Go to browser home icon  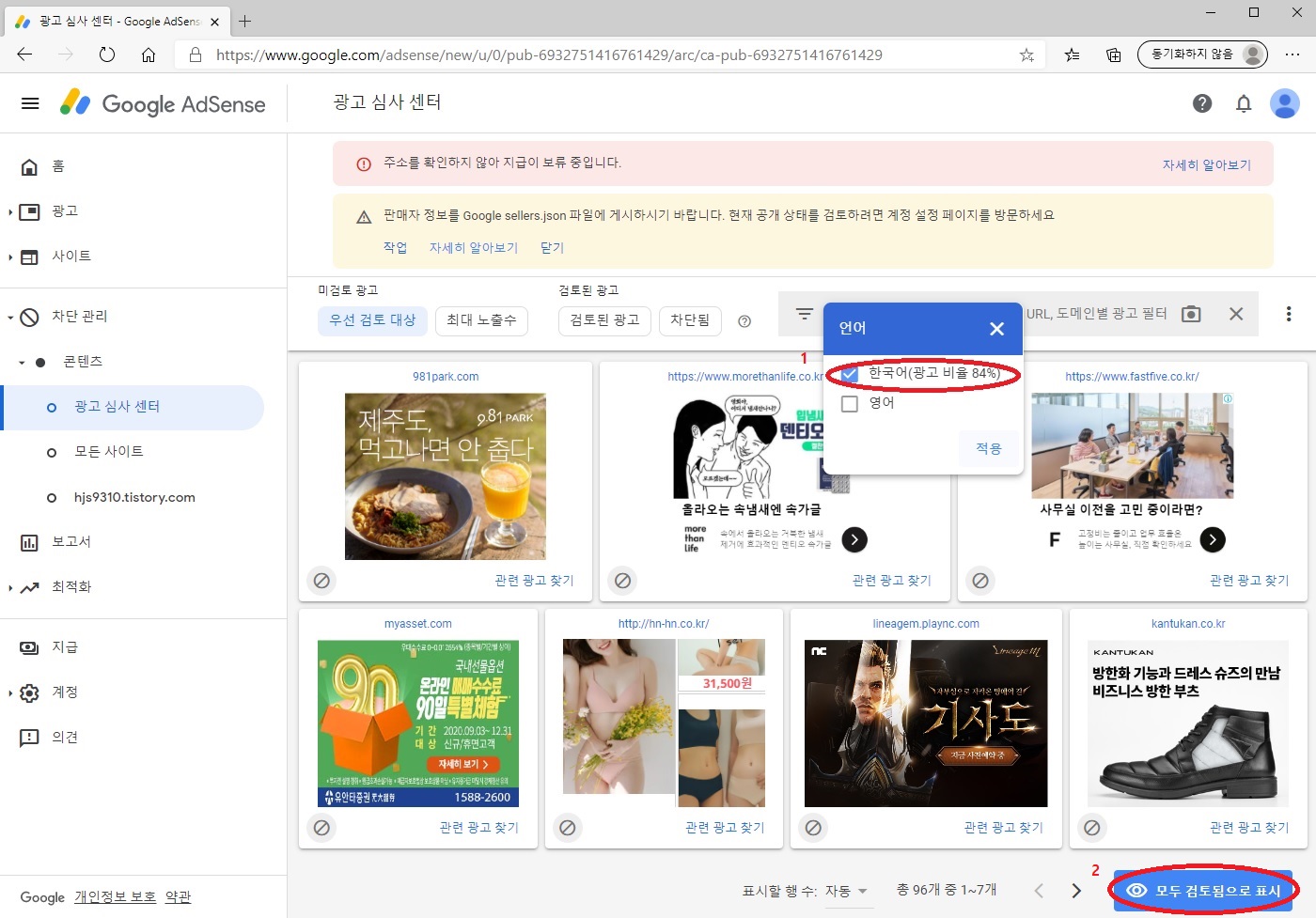149,54
